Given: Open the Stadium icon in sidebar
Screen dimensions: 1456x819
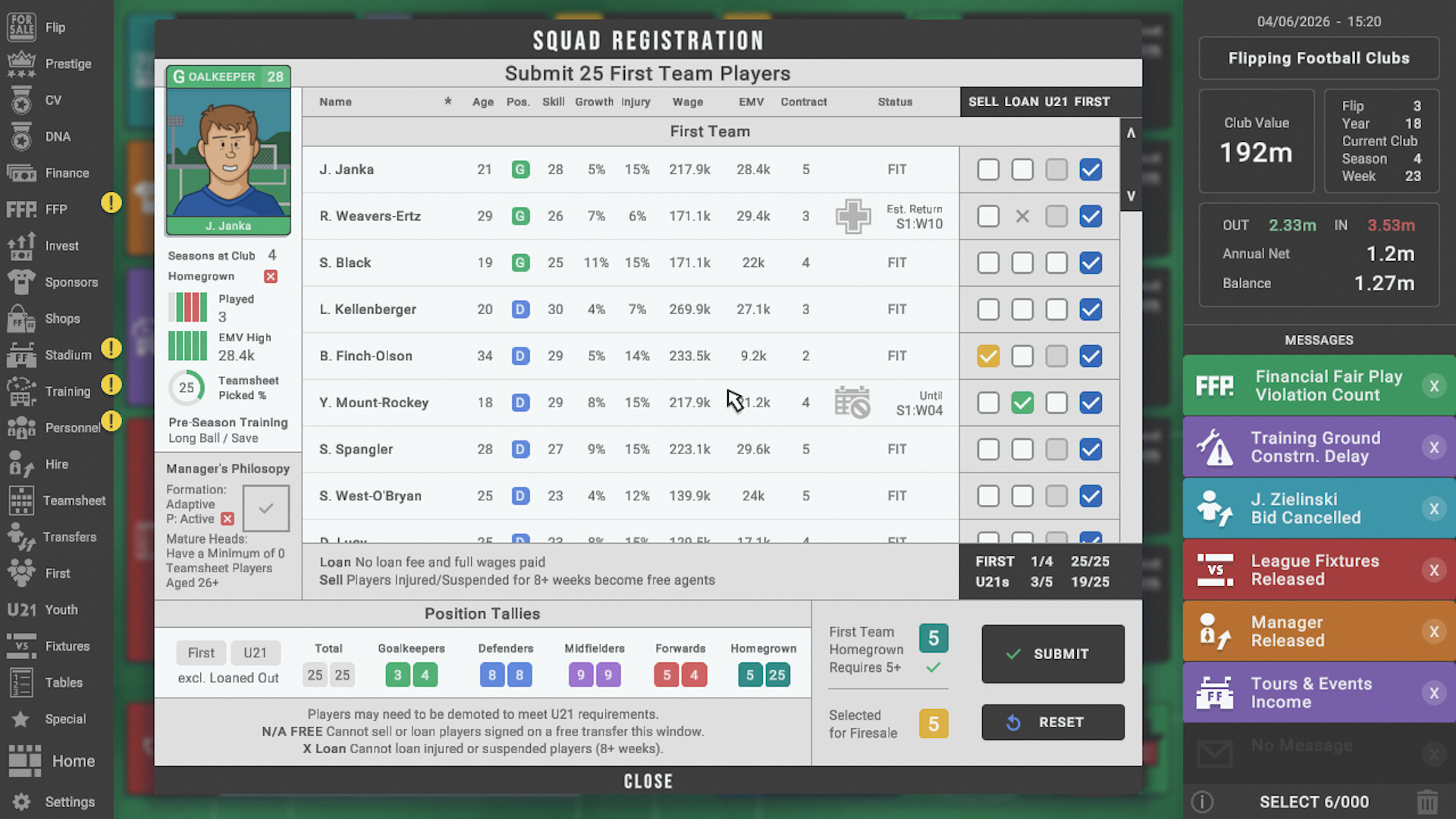Looking at the screenshot, I should 21,355.
